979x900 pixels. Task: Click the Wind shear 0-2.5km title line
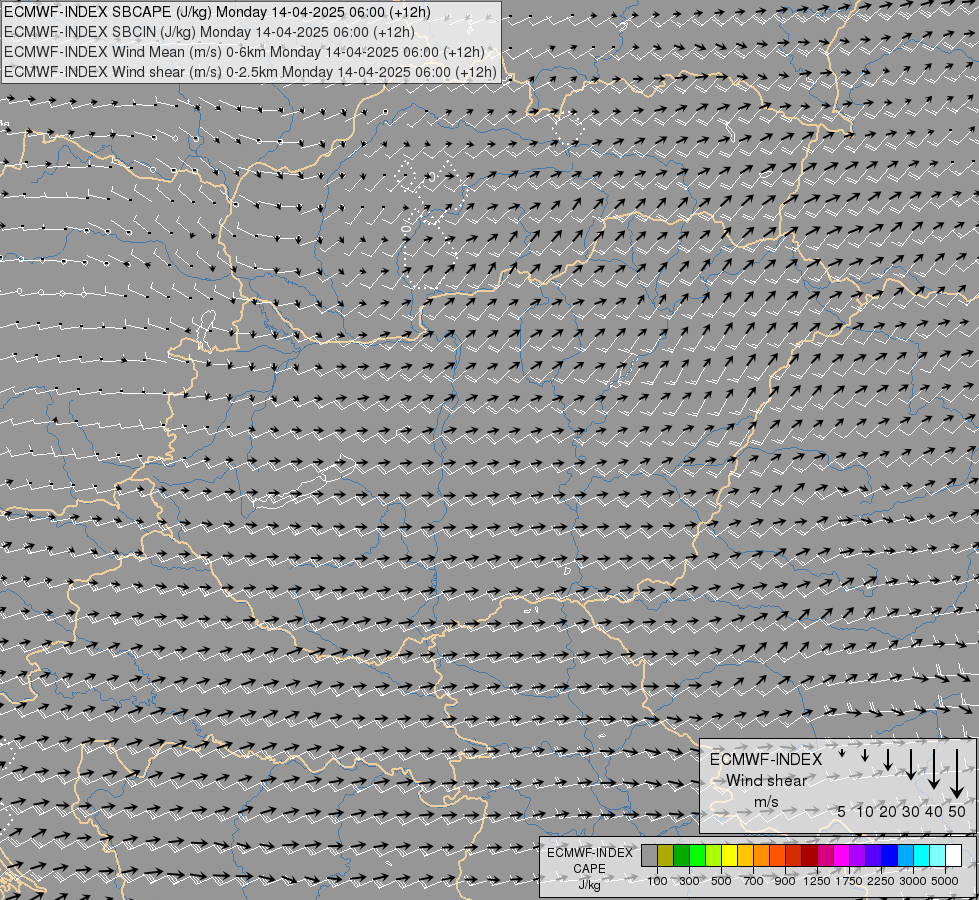pyautogui.click(x=250, y=72)
